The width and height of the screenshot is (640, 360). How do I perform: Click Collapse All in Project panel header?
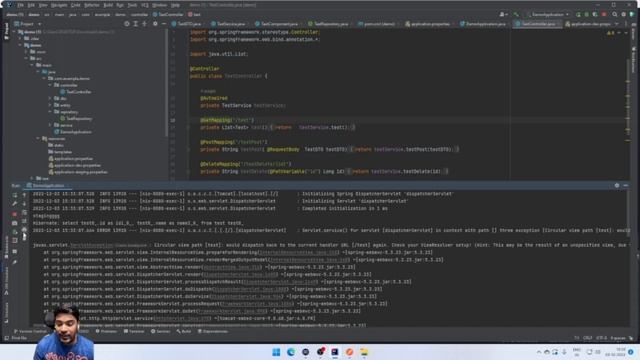tap(144, 24)
